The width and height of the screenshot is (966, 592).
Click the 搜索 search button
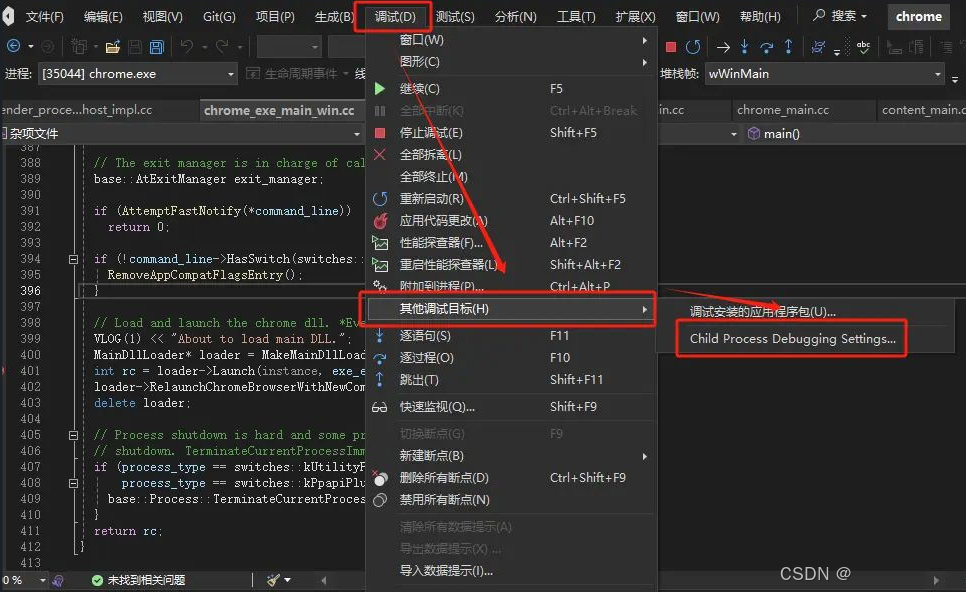pos(840,15)
